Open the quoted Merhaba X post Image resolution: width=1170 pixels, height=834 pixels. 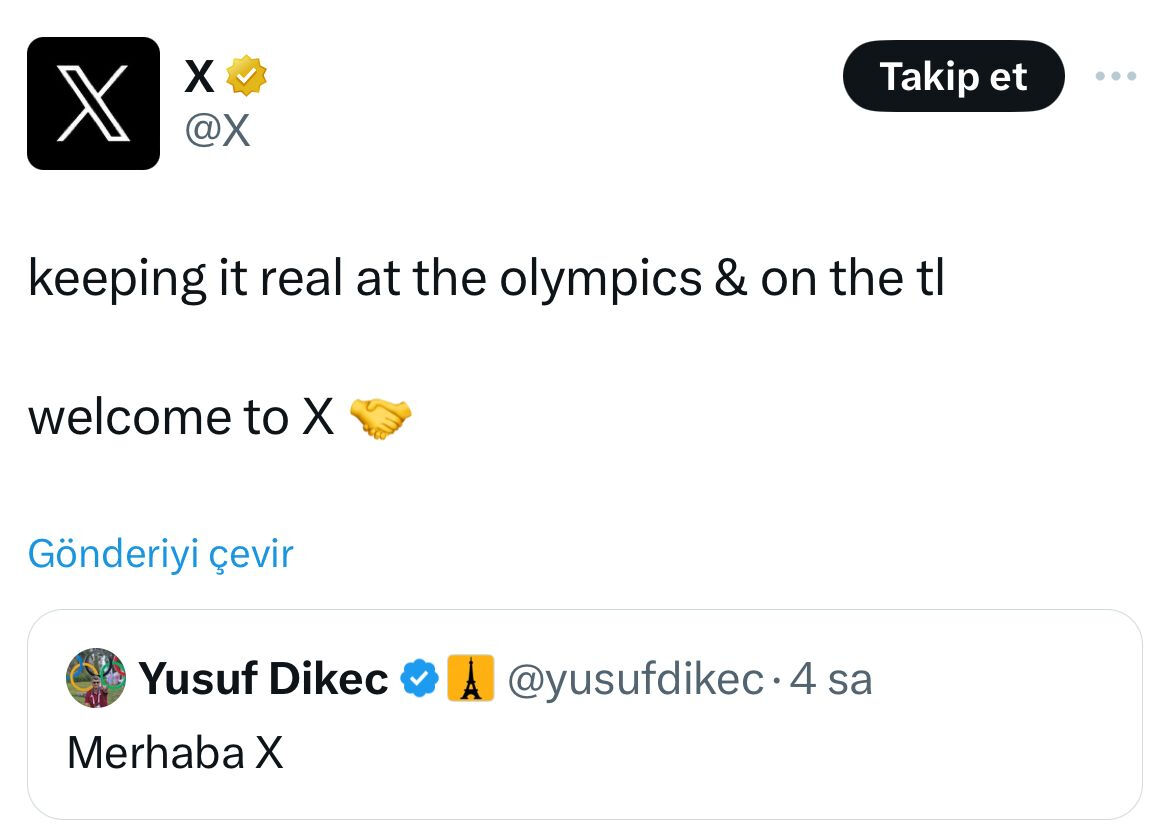coord(585,715)
